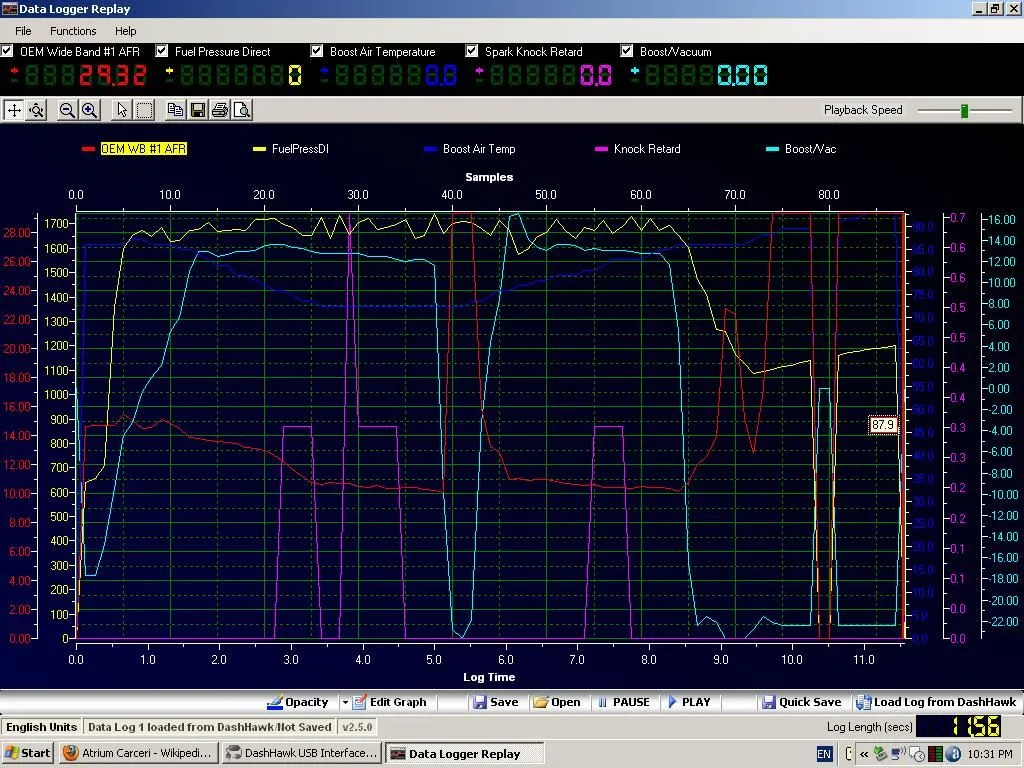Uncheck Spark Knock Retard checkbox
The image size is (1024, 768).
tap(472, 51)
